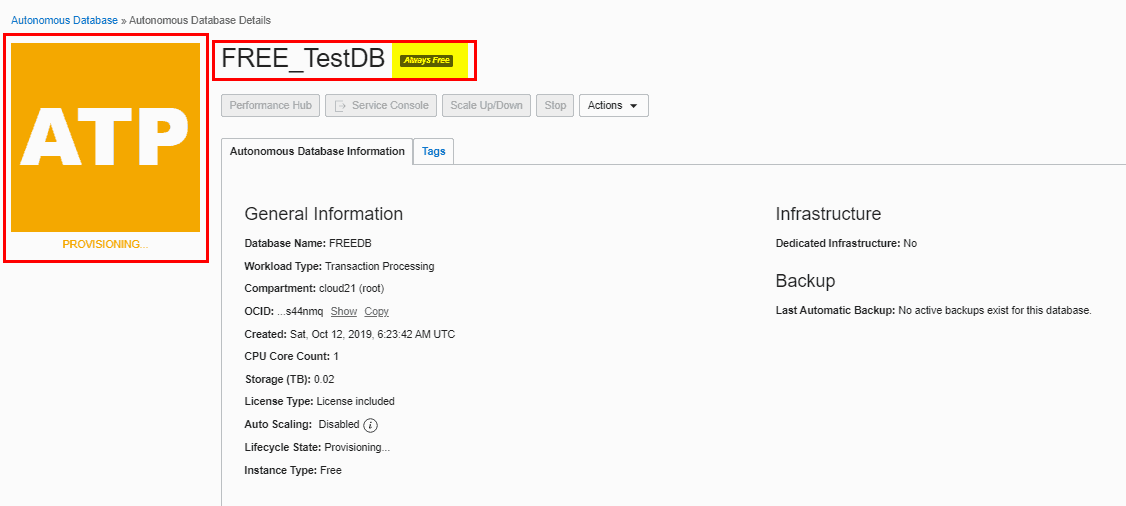Click the yellow Always Free badge

[x=426, y=60]
